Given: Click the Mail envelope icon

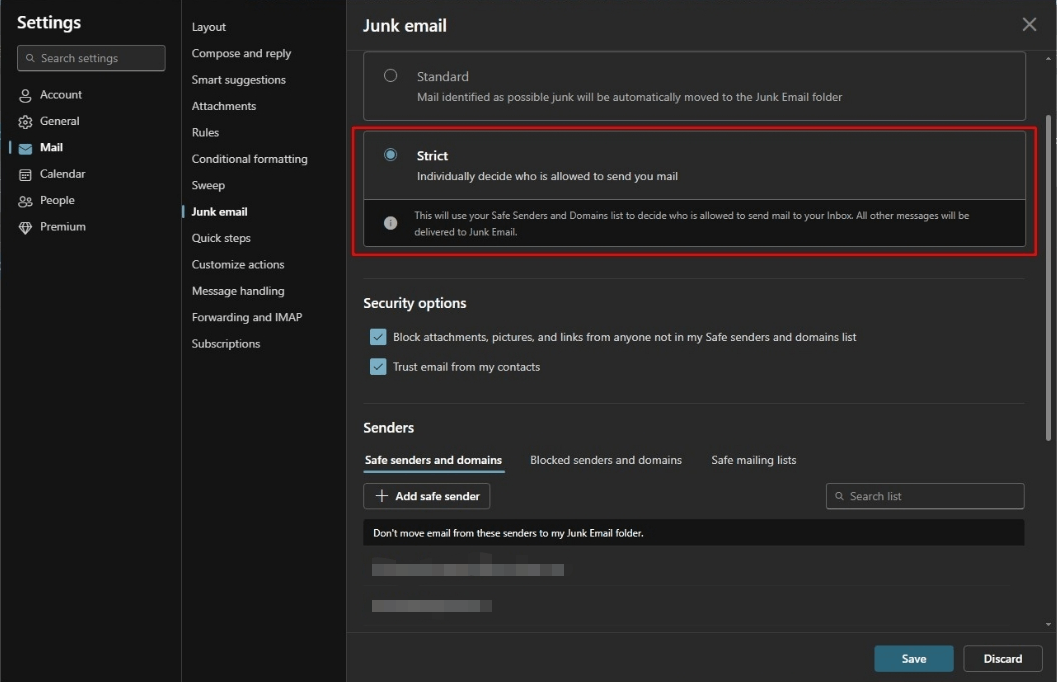Looking at the screenshot, I should (x=25, y=148).
